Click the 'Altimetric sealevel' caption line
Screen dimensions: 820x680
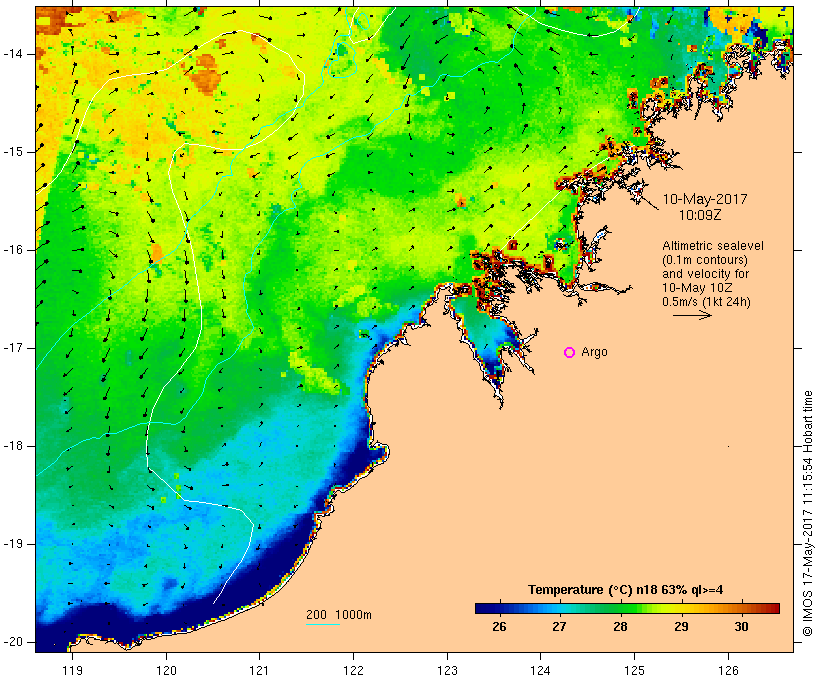point(713,246)
